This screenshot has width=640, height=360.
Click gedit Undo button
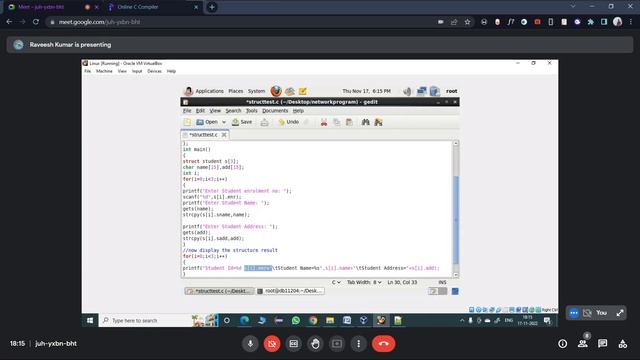pos(288,122)
